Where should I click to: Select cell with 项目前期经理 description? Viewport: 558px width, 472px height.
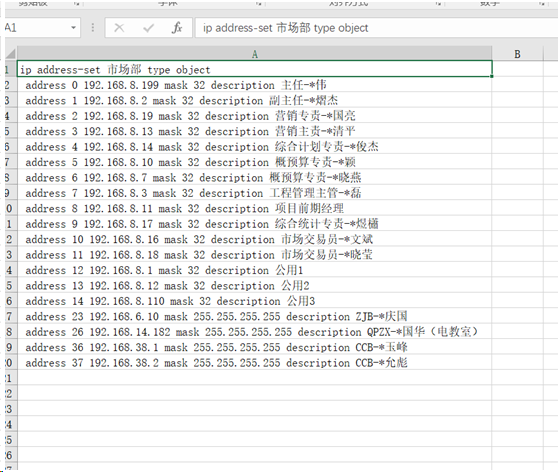tap(254, 209)
